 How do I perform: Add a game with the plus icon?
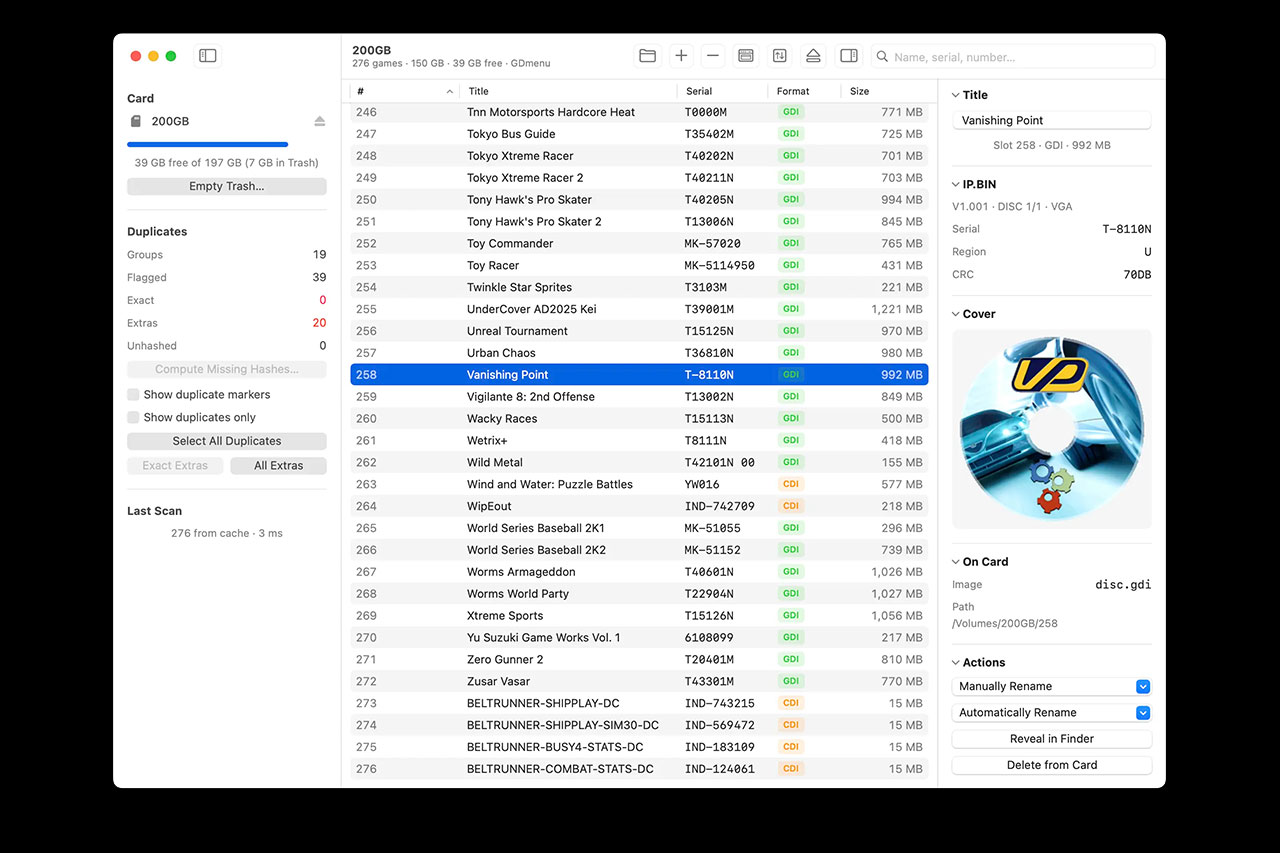coord(681,56)
